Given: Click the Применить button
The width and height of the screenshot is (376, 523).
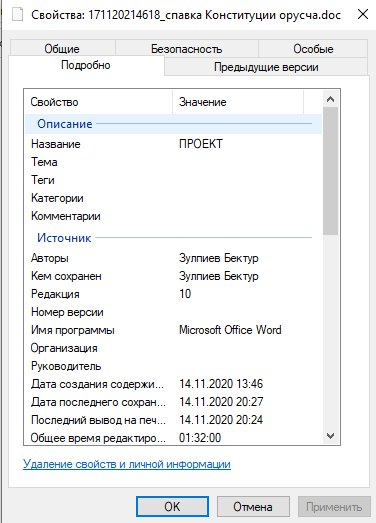Looking at the screenshot, I should (334, 506).
